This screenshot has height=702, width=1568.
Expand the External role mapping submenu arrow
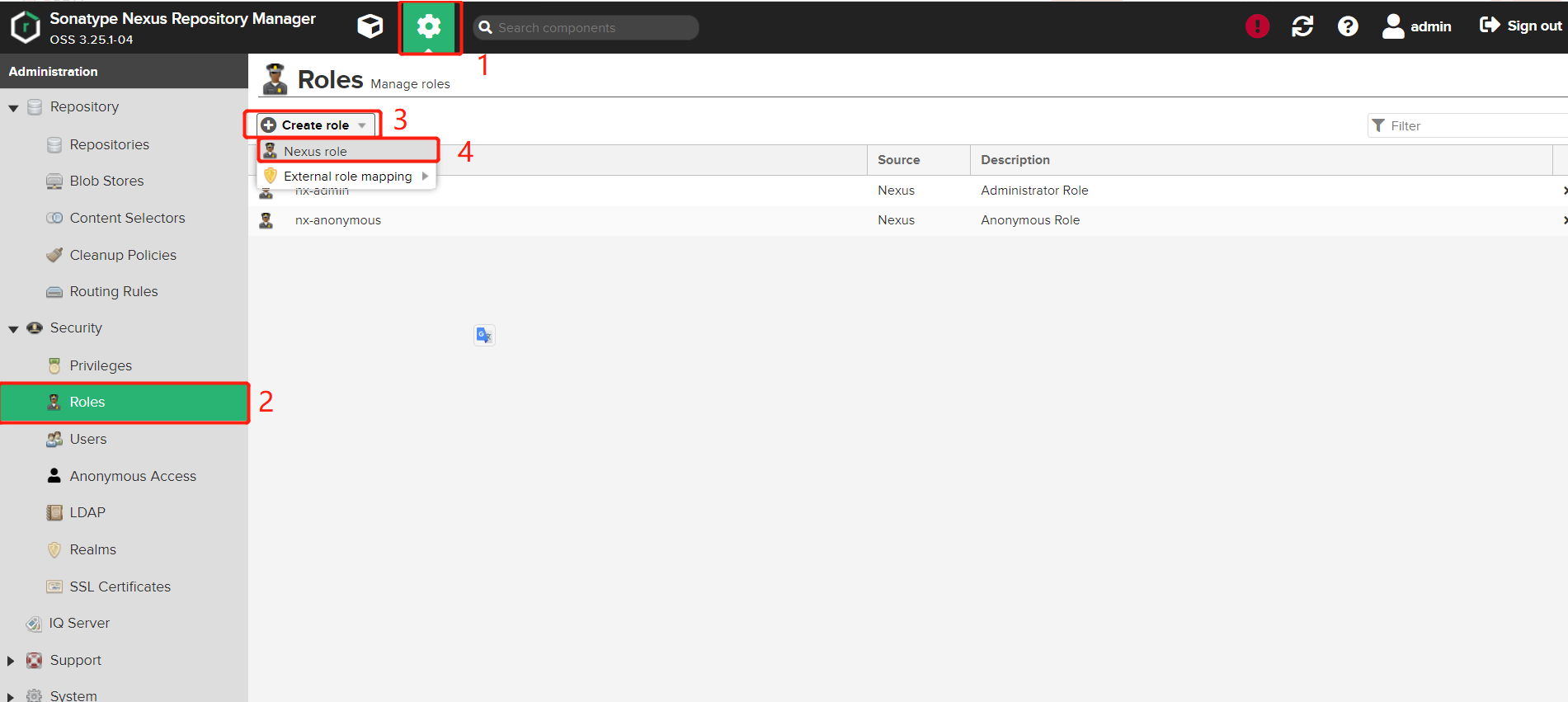pos(426,176)
